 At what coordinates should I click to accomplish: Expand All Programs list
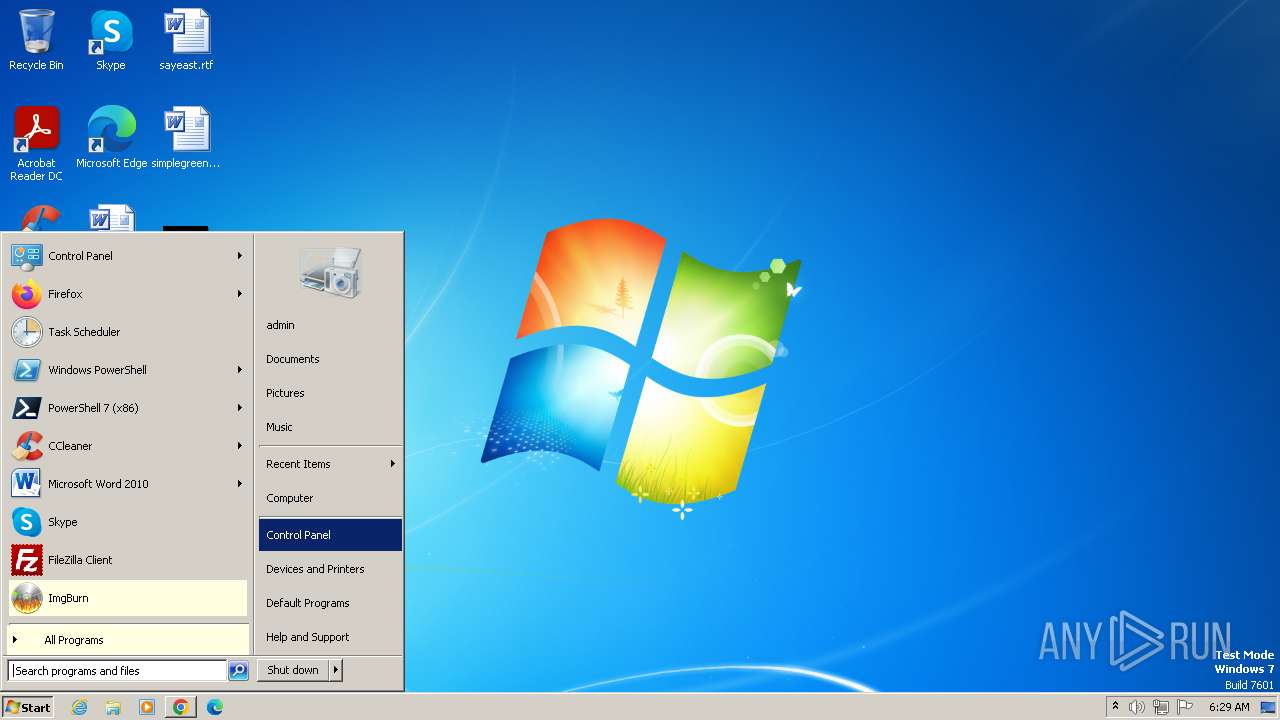click(x=128, y=640)
